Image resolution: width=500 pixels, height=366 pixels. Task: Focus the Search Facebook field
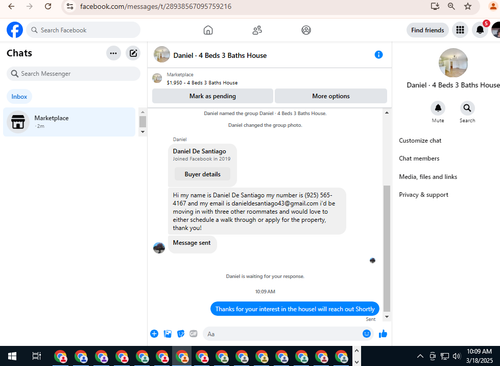[83, 30]
